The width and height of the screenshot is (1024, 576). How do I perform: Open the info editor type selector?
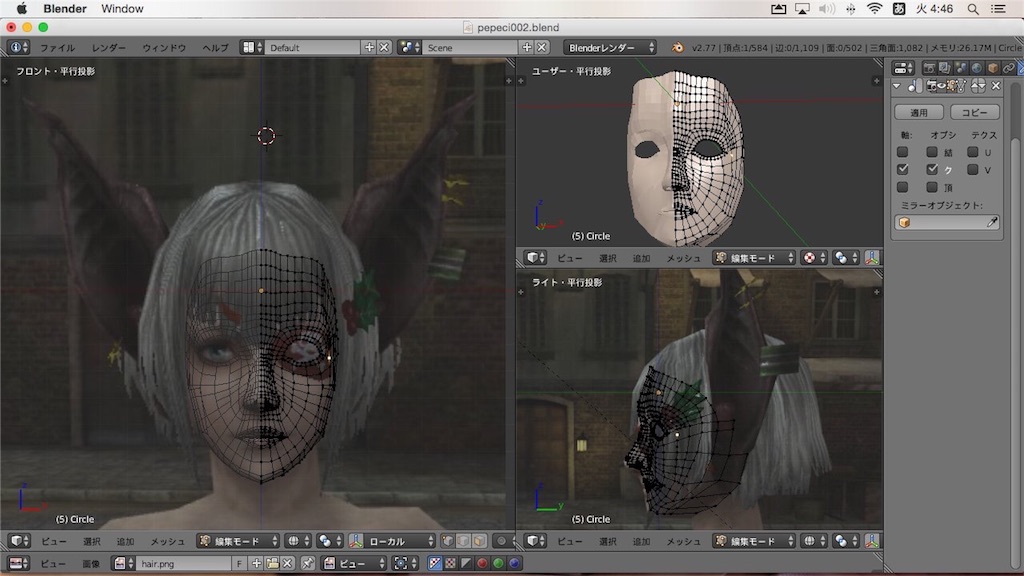point(18,47)
